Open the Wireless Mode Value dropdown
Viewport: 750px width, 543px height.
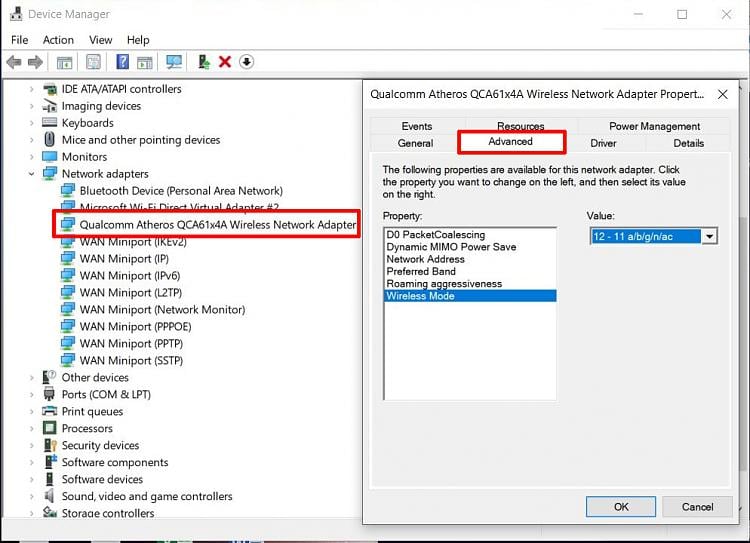coord(709,236)
